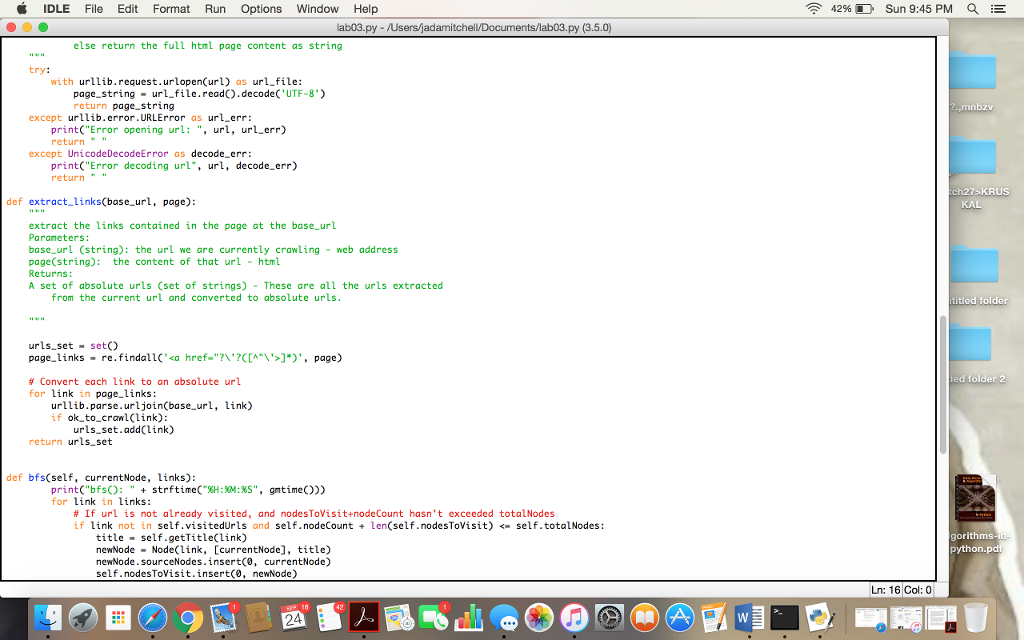The image size is (1024, 640).
Task: Open the Run menu in IDLE
Action: [216, 9]
